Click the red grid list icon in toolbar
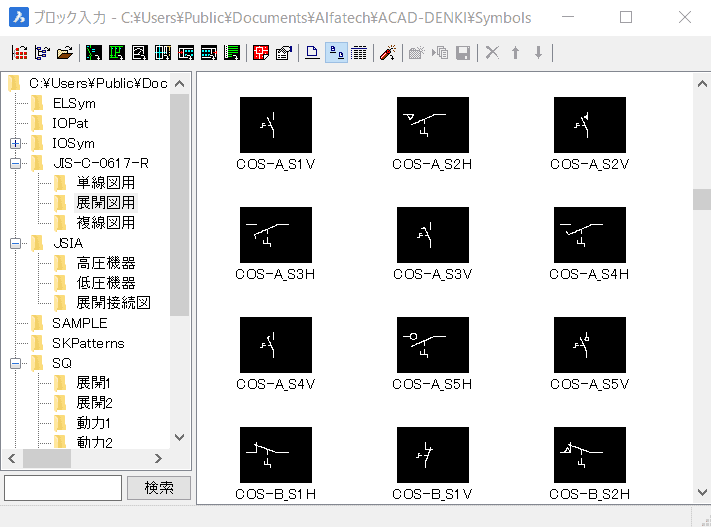 pyautogui.click(x=19, y=53)
